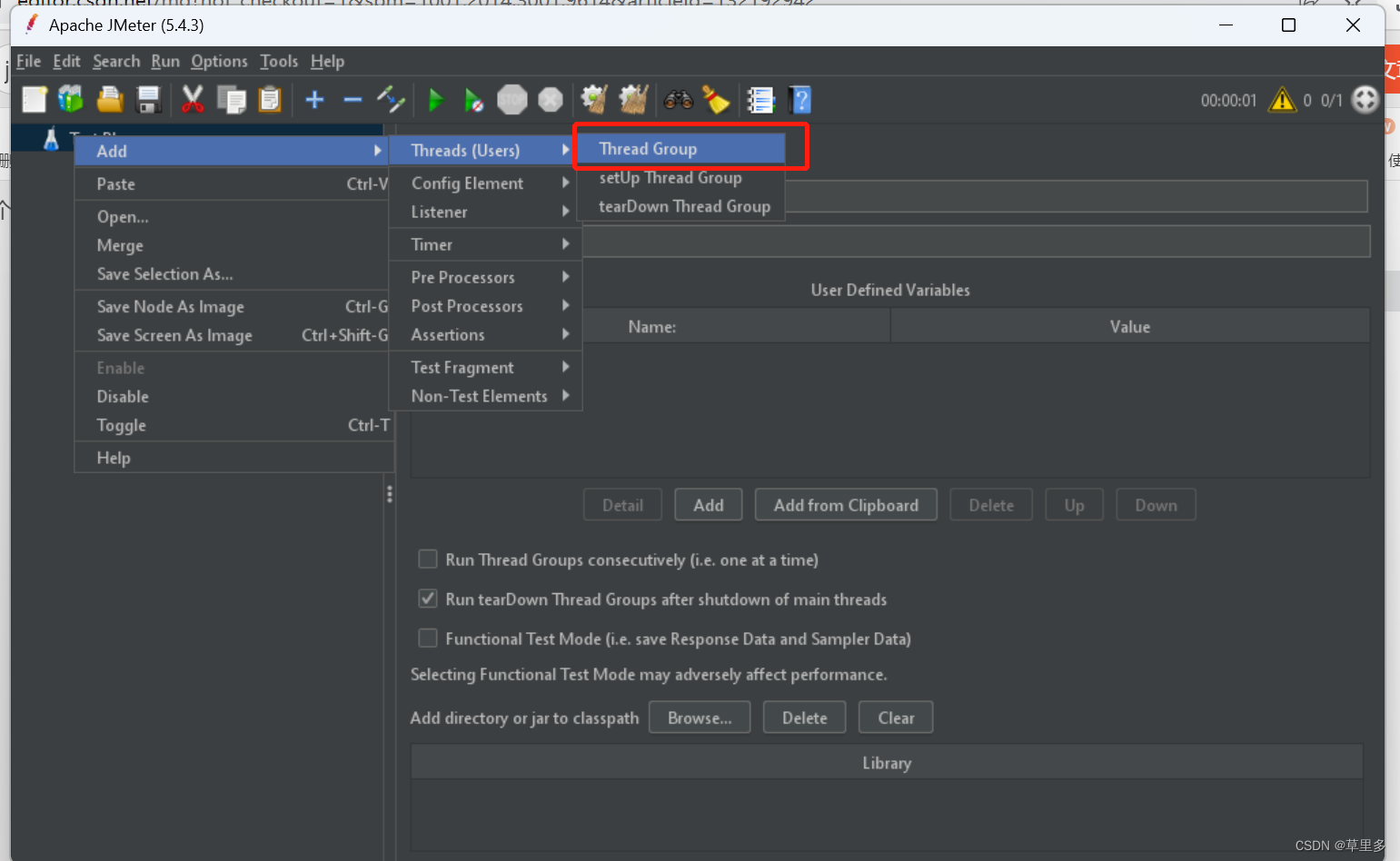
Task: Open the Edit menu
Action: pyautogui.click(x=66, y=61)
